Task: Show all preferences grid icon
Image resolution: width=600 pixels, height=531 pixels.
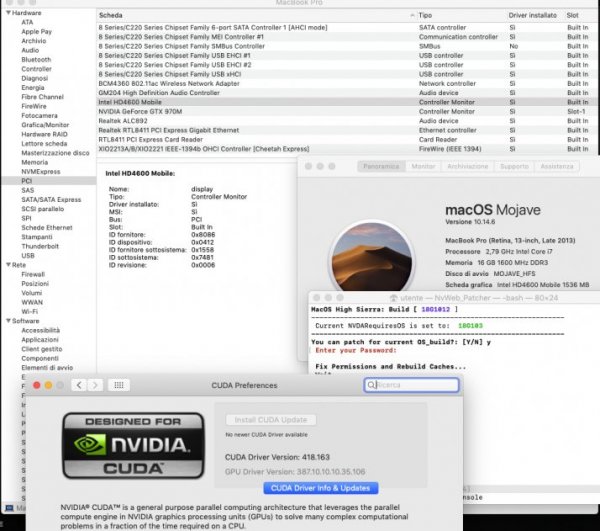Action: [x=119, y=385]
